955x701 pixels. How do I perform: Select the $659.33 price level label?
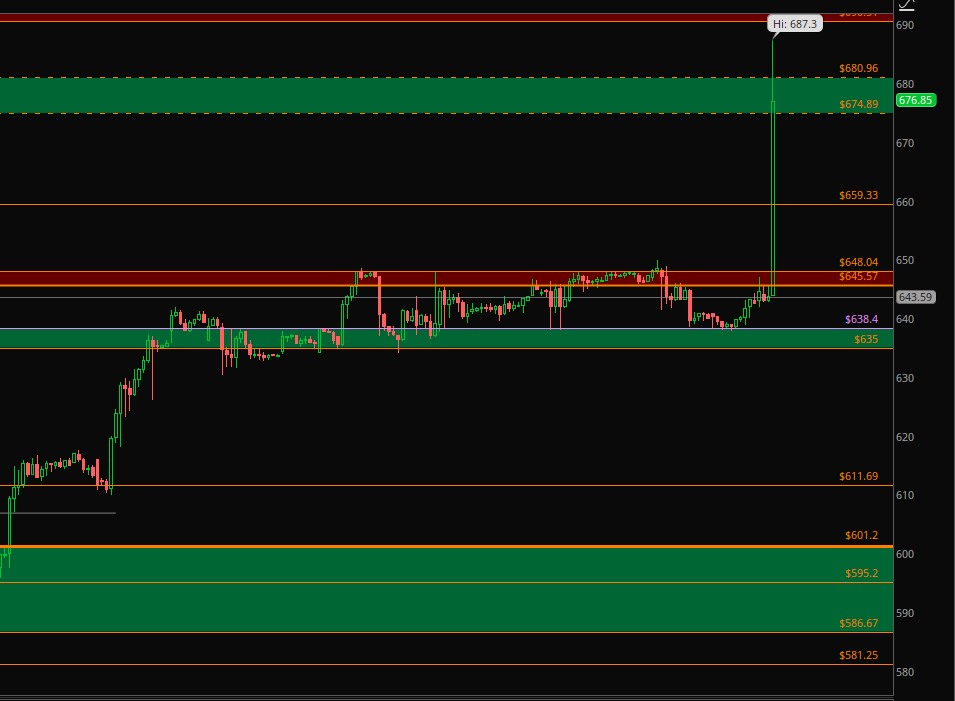(x=858, y=196)
